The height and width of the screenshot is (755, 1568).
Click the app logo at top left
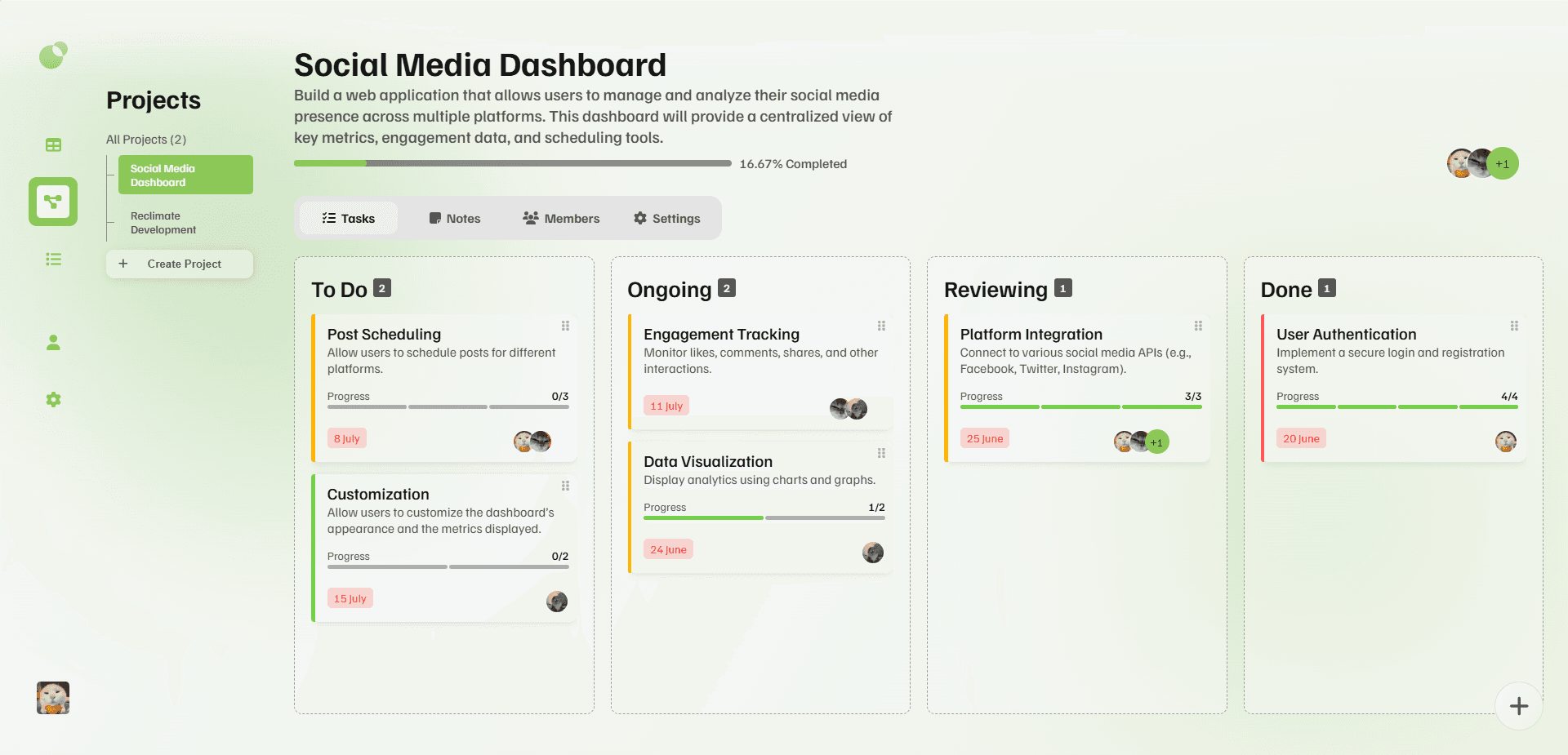pyautogui.click(x=52, y=56)
